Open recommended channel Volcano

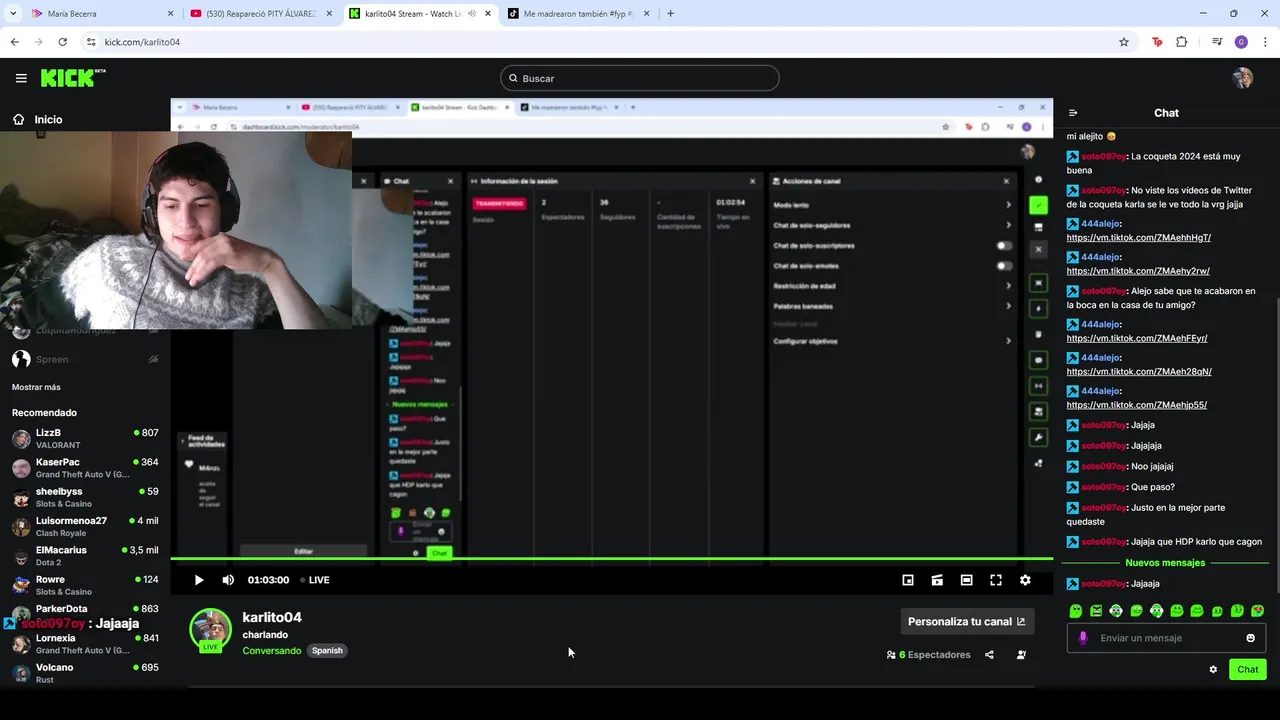click(x=85, y=673)
